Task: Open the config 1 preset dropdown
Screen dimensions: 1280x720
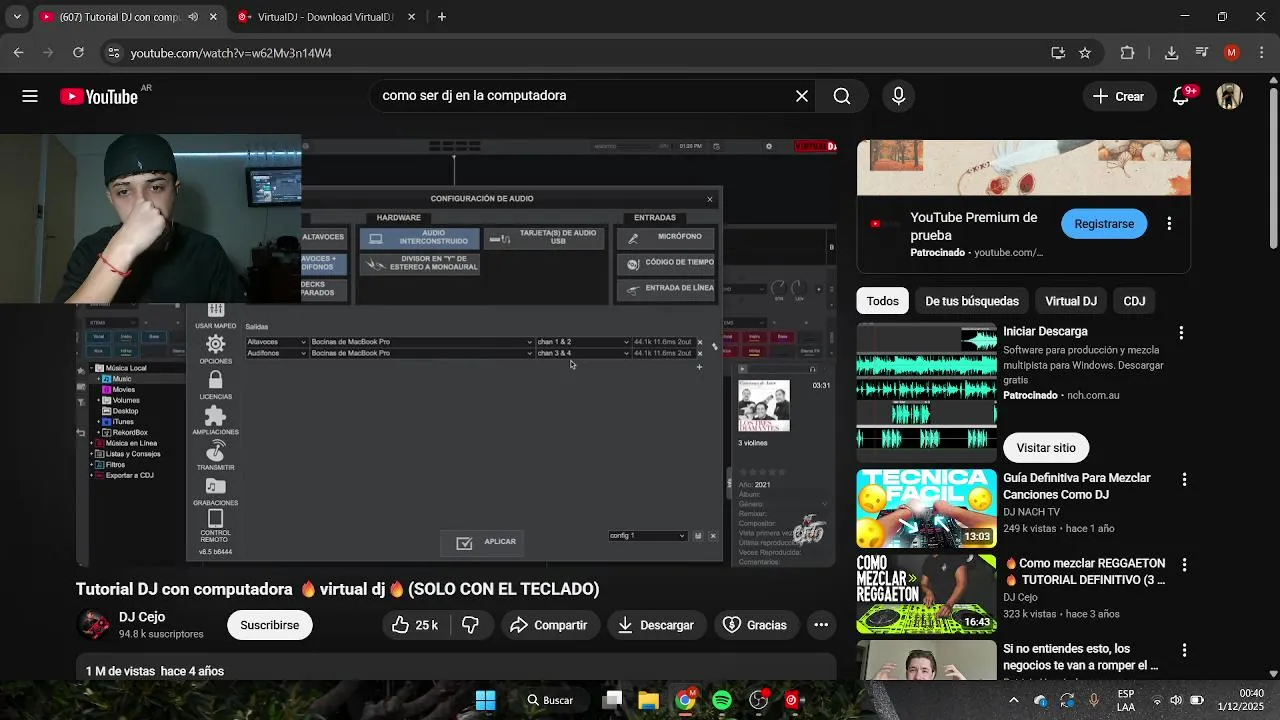Action: point(647,536)
